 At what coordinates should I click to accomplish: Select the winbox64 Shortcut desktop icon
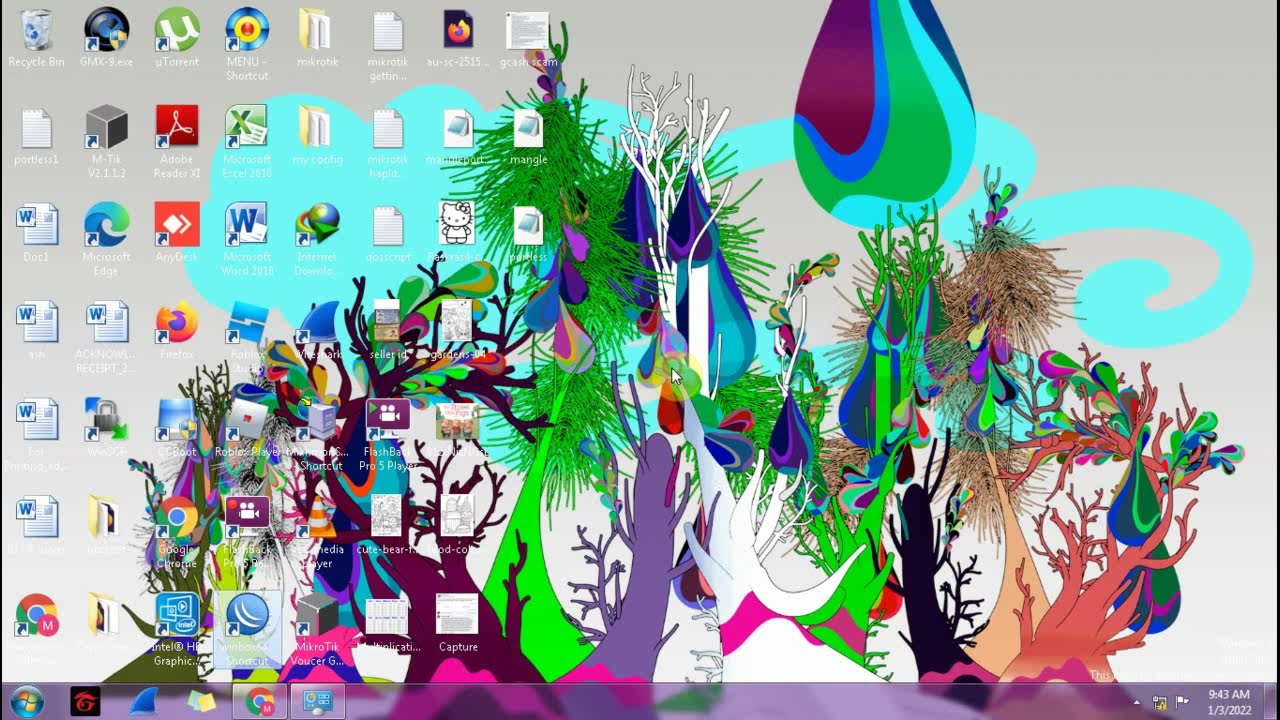(247, 630)
